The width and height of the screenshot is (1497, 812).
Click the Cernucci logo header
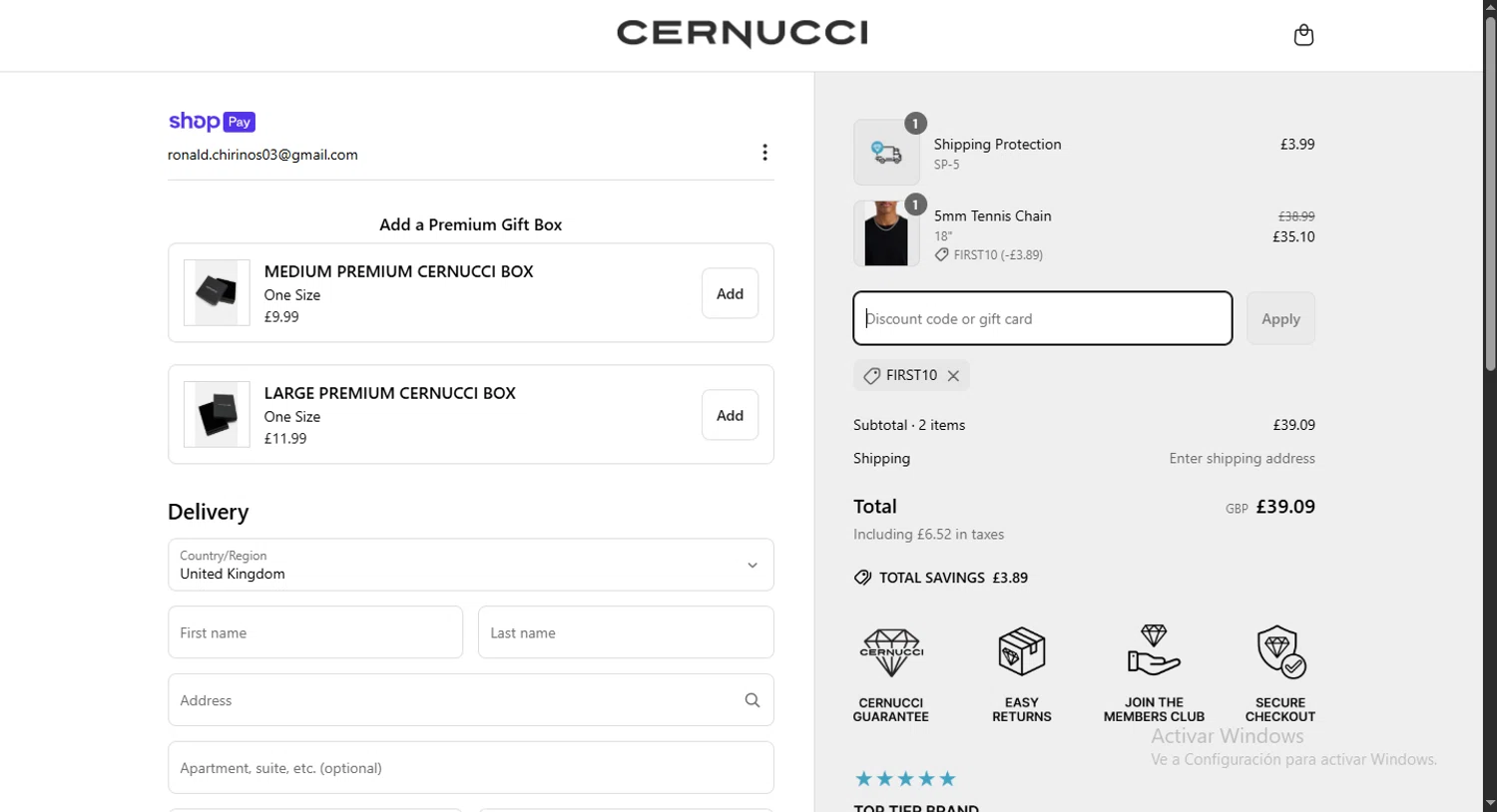tap(743, 34)
